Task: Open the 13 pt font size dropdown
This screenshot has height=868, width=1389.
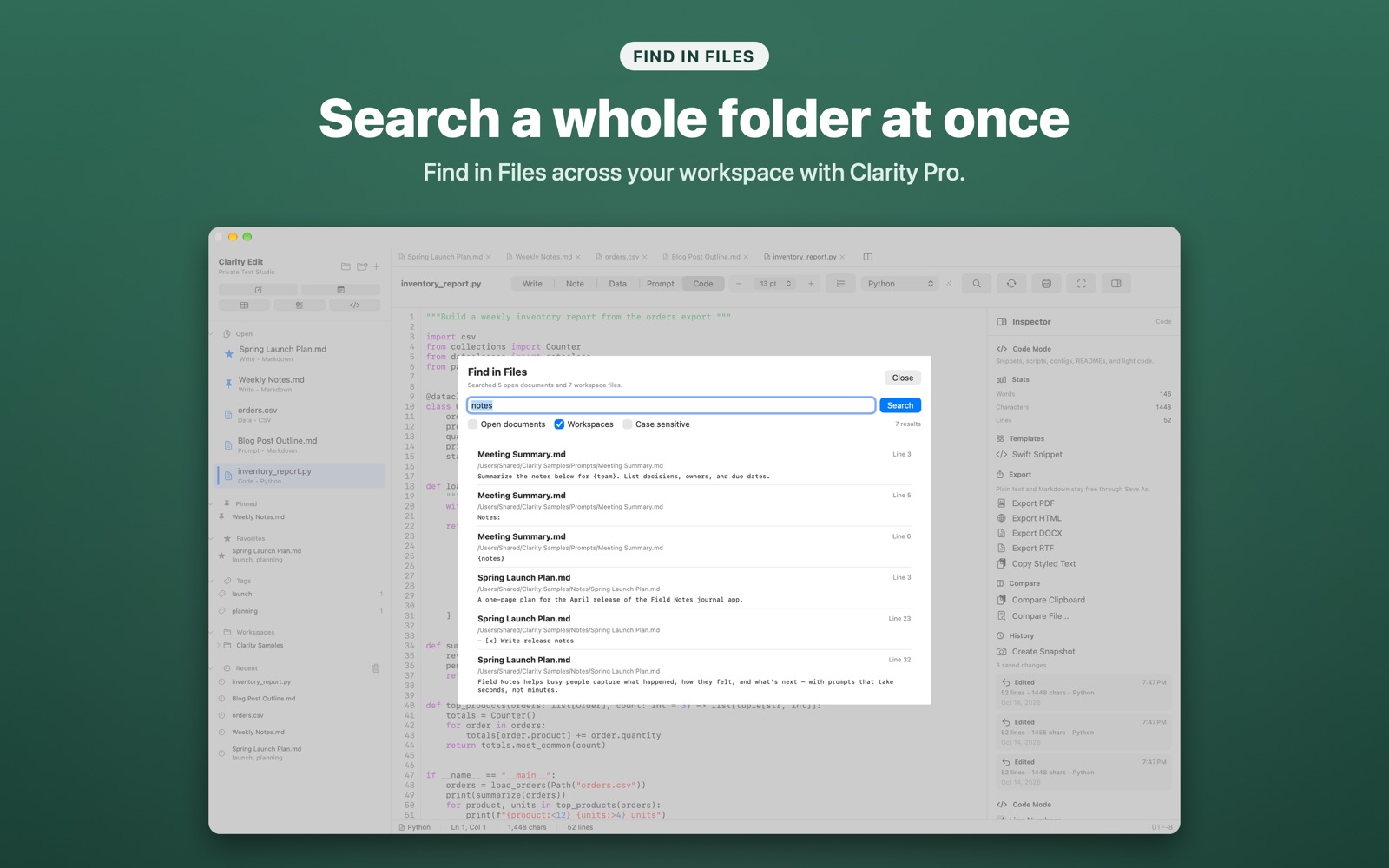Action: [774, 284]
